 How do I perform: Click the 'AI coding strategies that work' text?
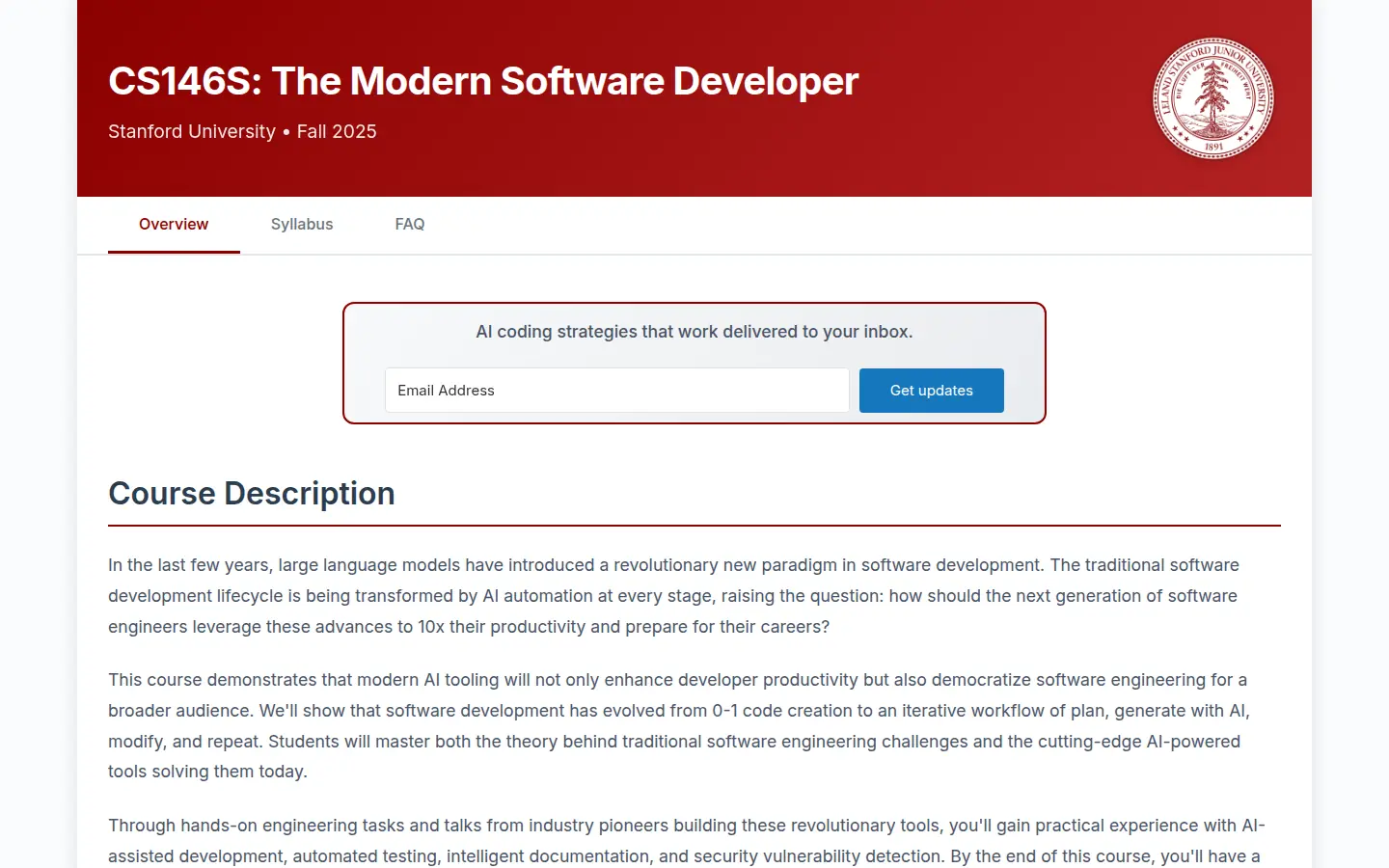pyautogui.click(x=694, y=332)
